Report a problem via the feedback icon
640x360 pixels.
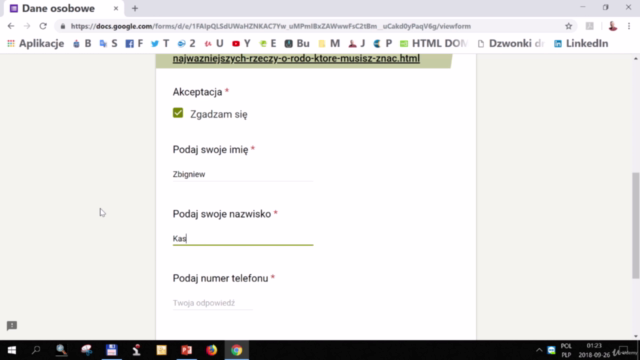coord(12,325)
